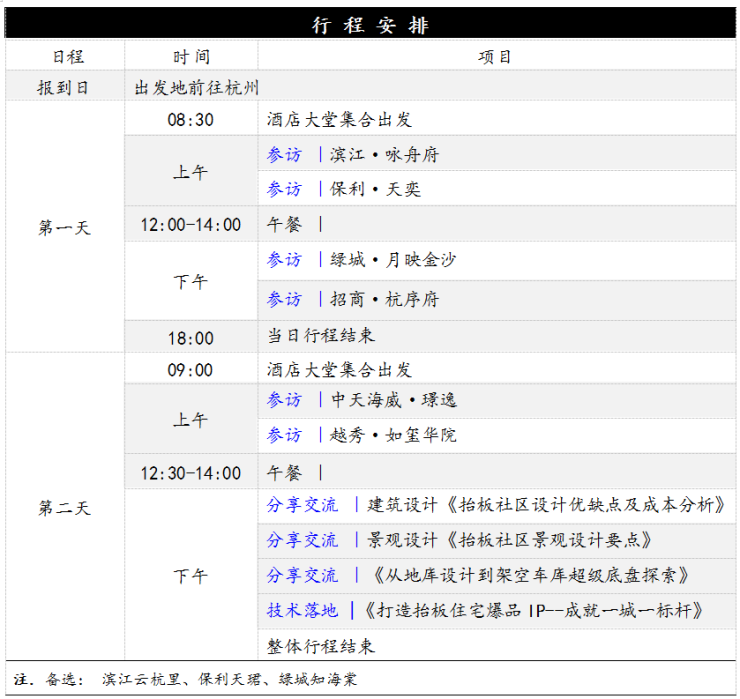Click the 第一天 cell
Viewport: 740px width, 699px height.
point(65,227)
